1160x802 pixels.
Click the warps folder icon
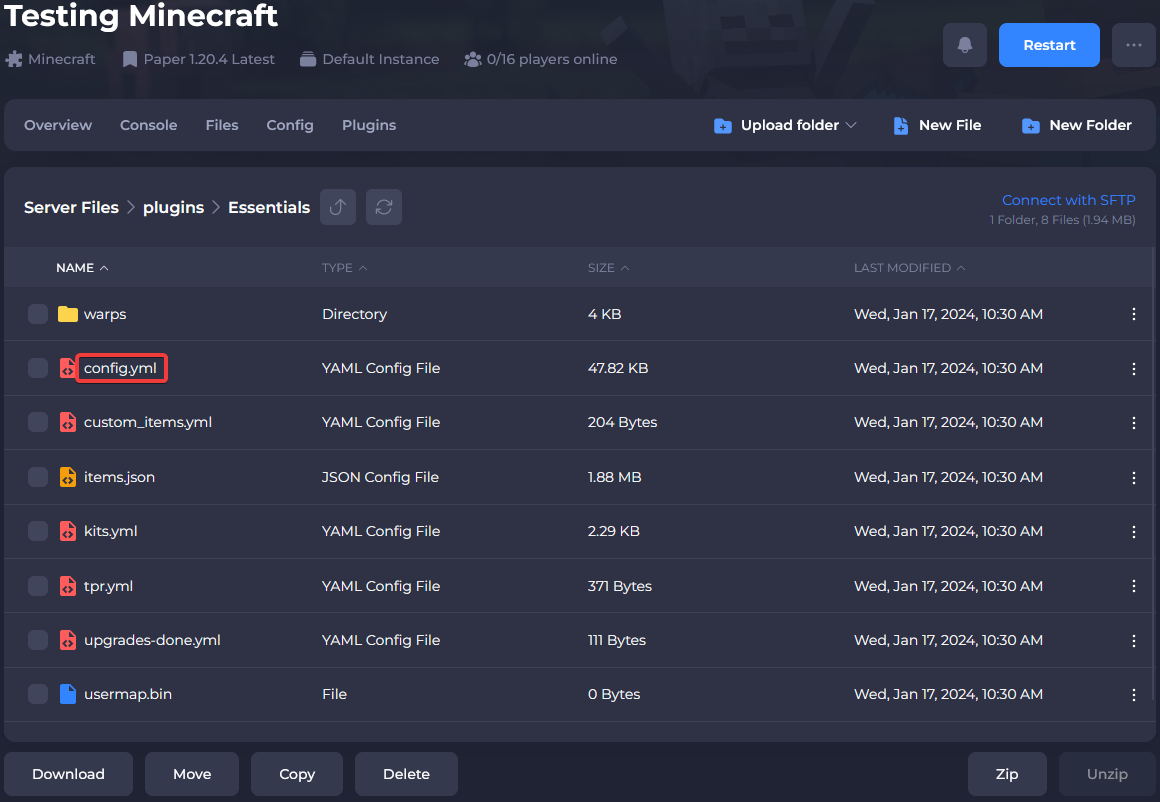tap(67, 314)
